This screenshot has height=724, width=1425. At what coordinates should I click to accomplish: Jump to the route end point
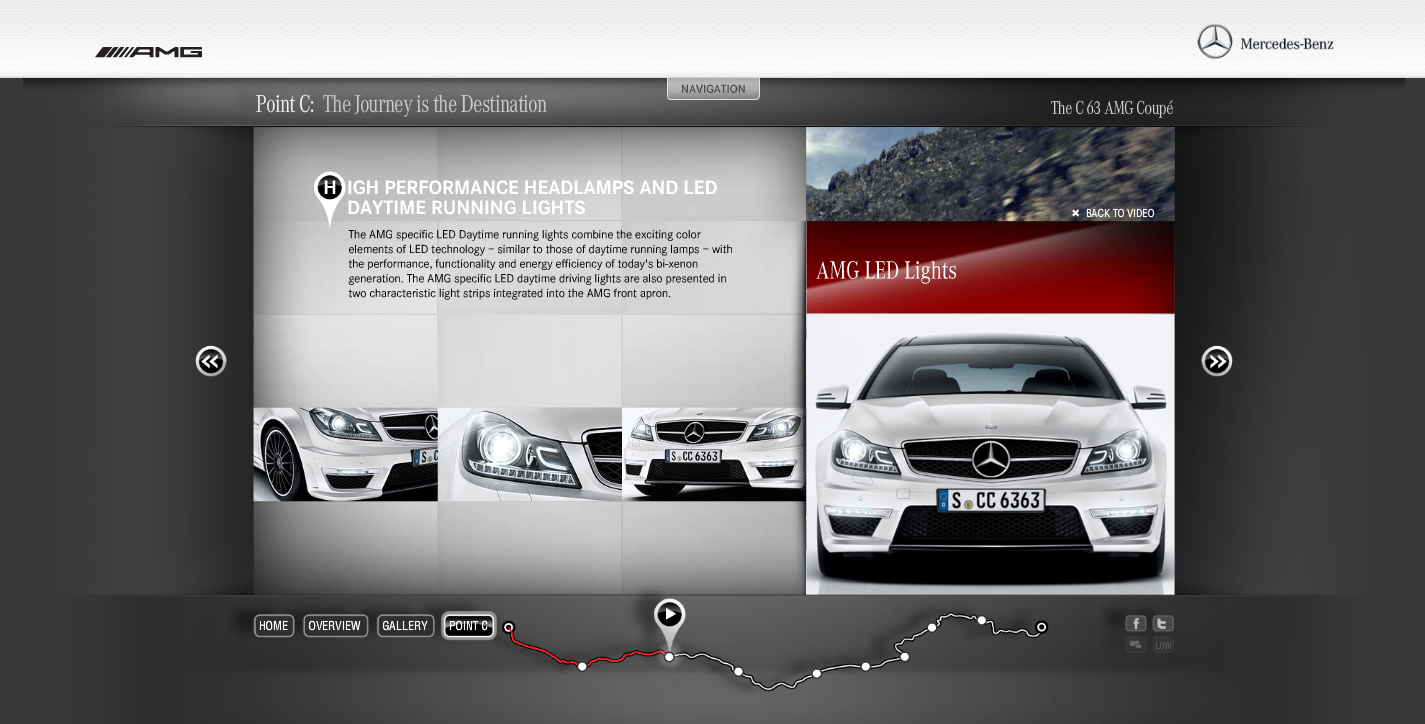pos(1042,628)
